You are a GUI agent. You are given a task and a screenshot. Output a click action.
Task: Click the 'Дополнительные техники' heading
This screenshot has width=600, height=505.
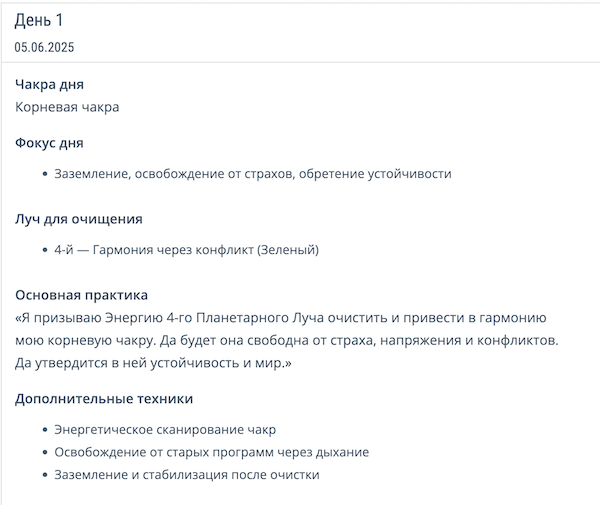(104, 399)
